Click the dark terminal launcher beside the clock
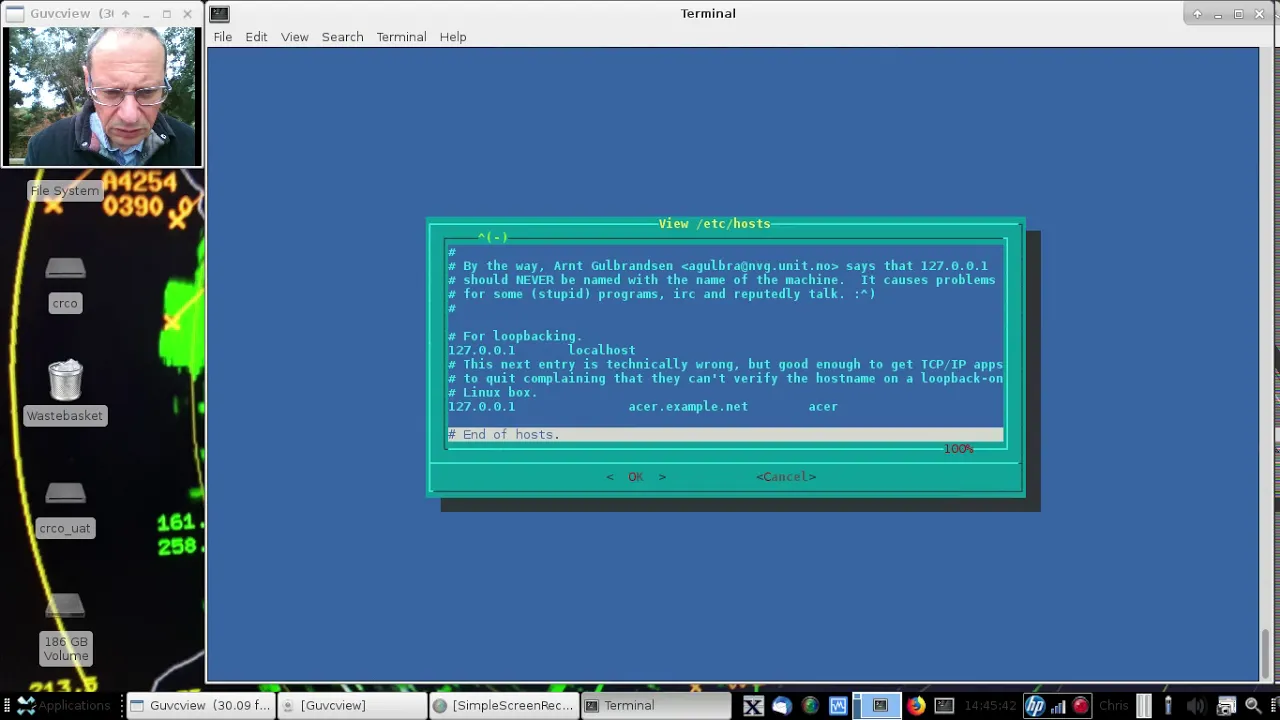 pos(944,706)
